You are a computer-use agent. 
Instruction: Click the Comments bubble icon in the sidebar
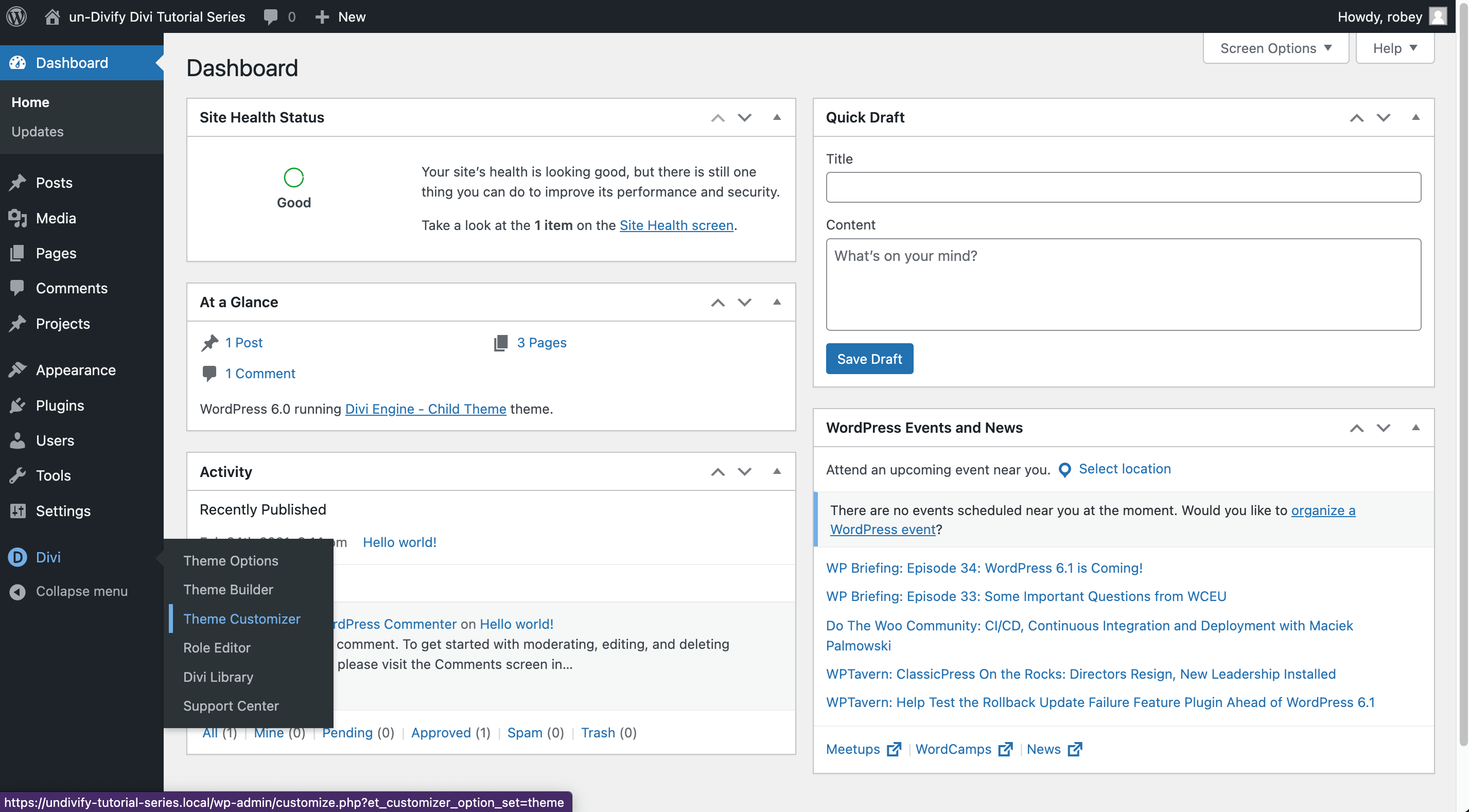pyautogui.click(x=18, y=288)
